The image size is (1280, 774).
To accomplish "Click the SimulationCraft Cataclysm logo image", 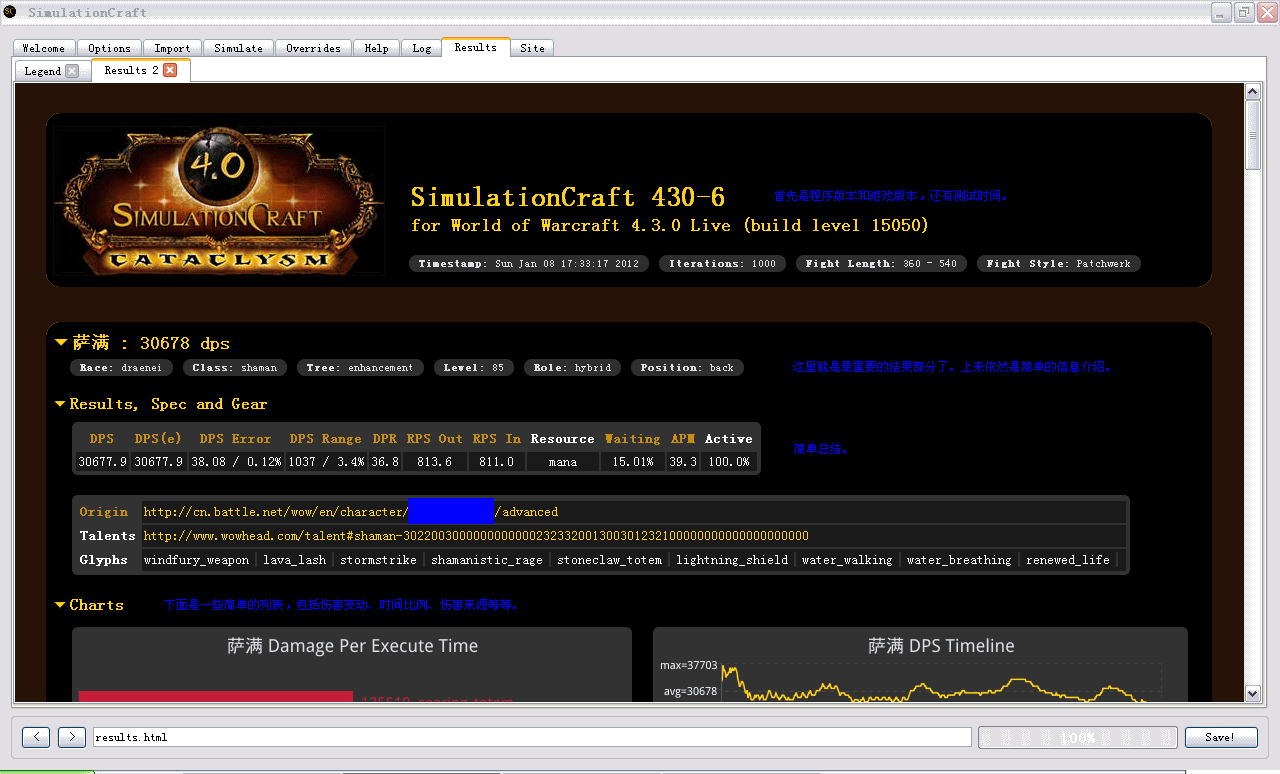I will coord(219,201).
